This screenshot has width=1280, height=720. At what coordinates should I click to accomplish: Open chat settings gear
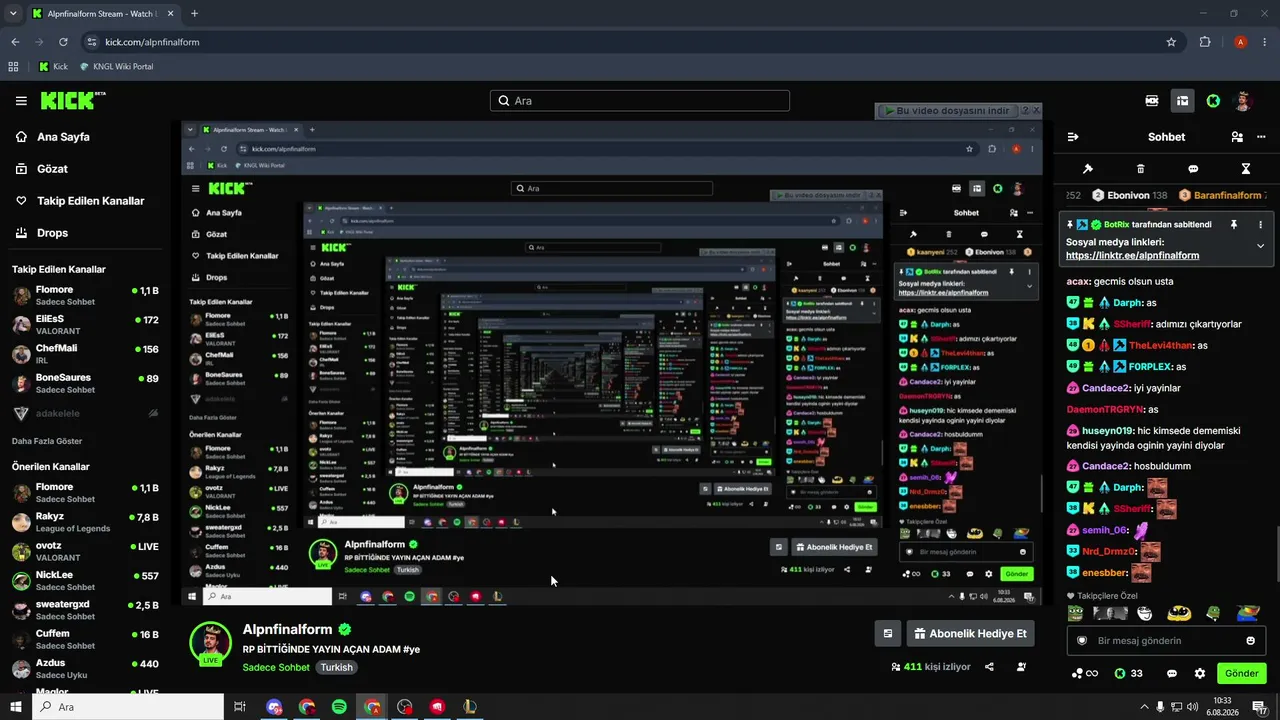point(1200,674)
